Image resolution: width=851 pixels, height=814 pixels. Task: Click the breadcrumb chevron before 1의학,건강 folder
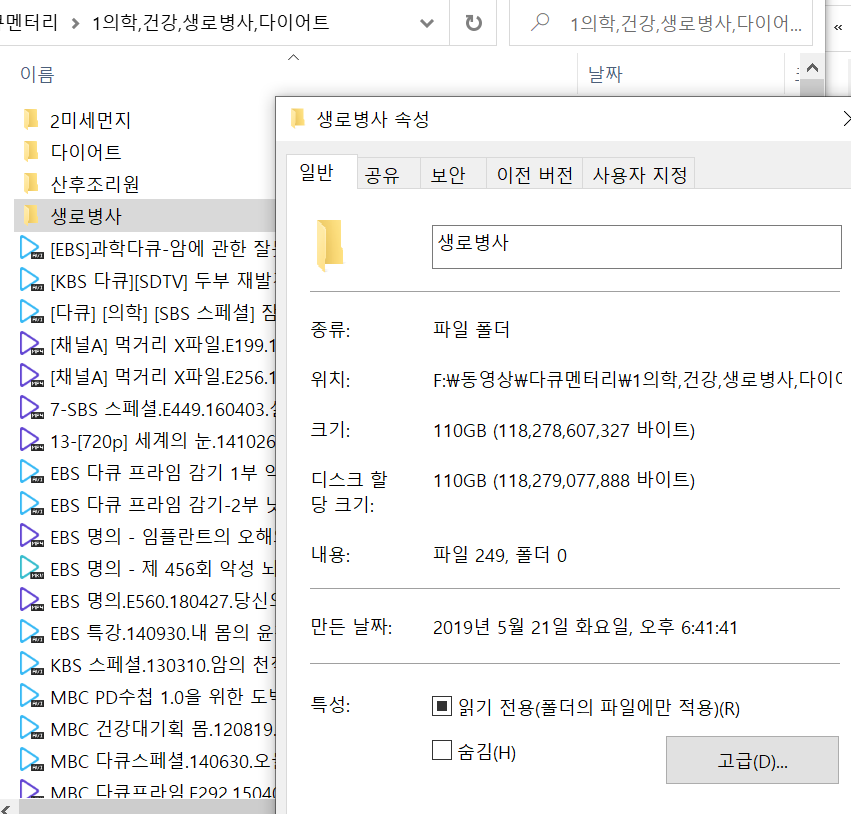tap(75, 22)
